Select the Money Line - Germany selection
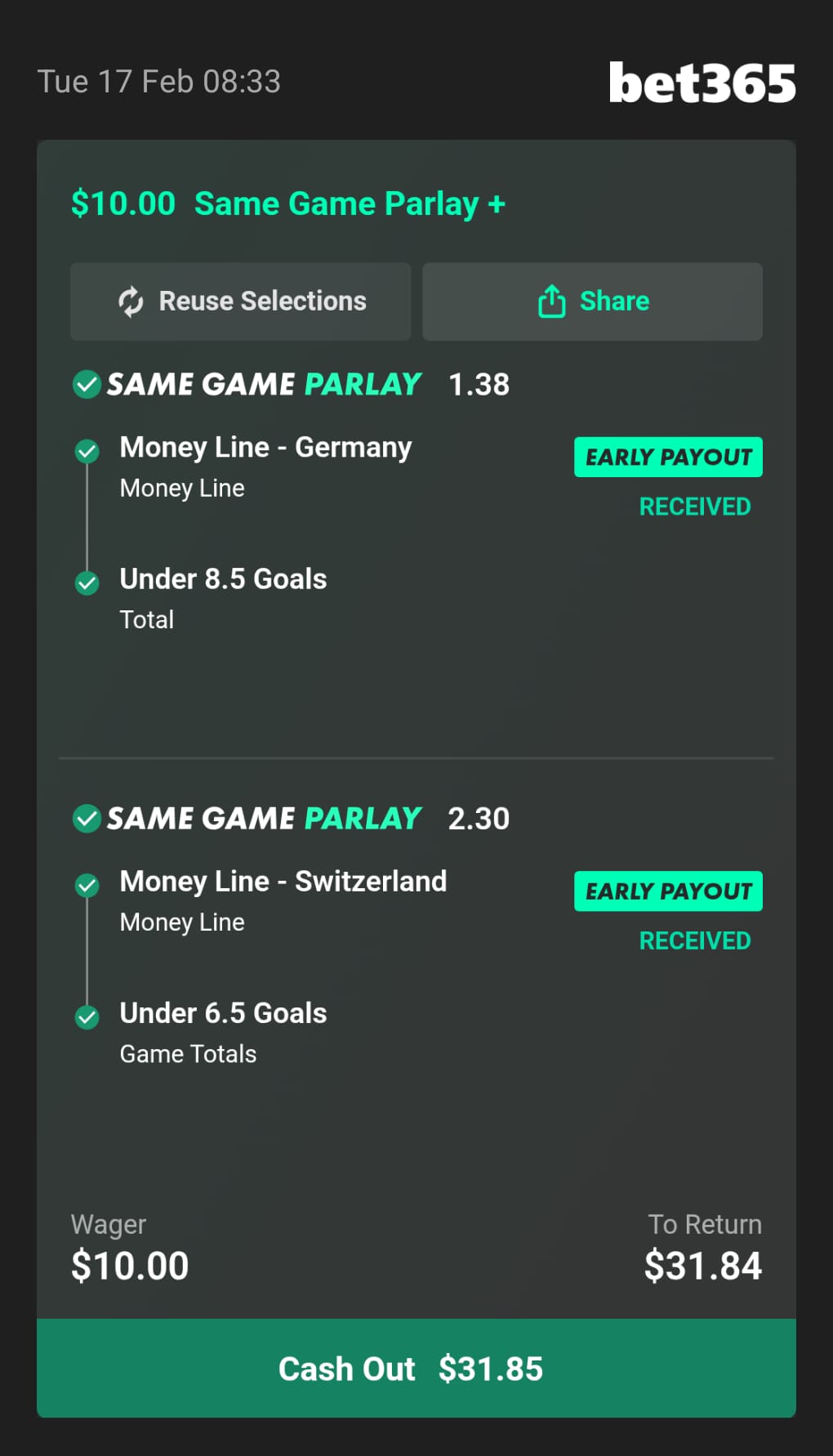This screenshot has height=1456, width=833. click(265, 448)
